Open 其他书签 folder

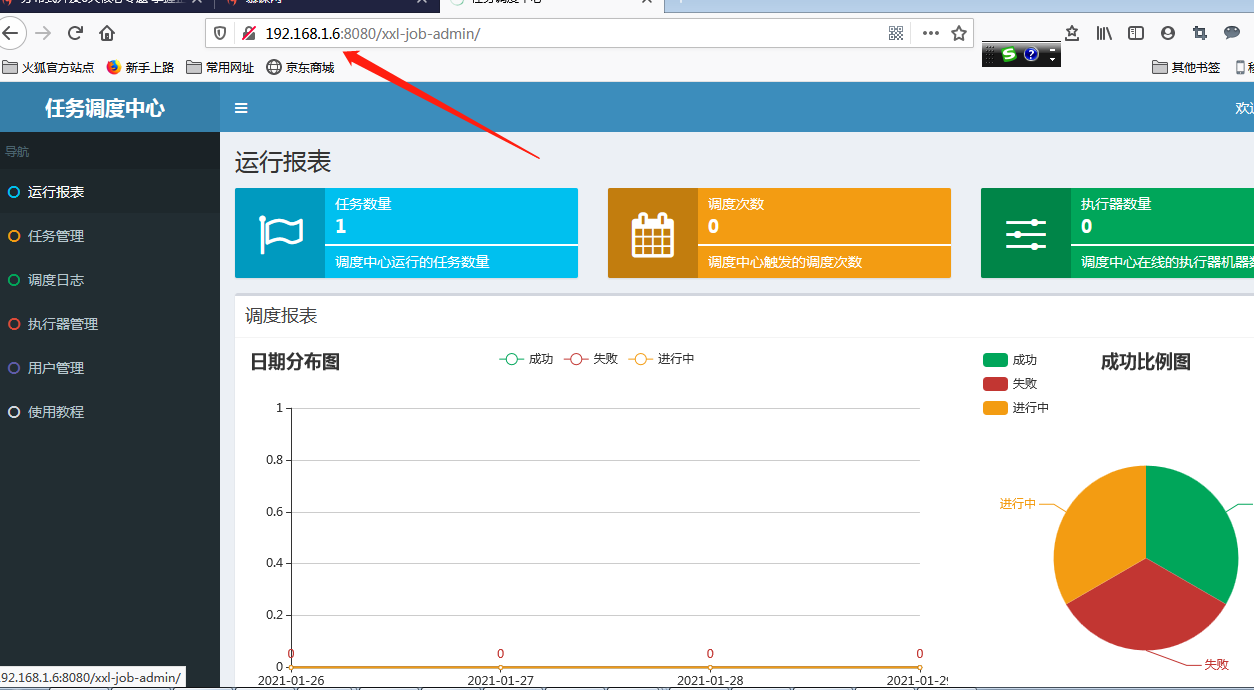coord(1186,68)
